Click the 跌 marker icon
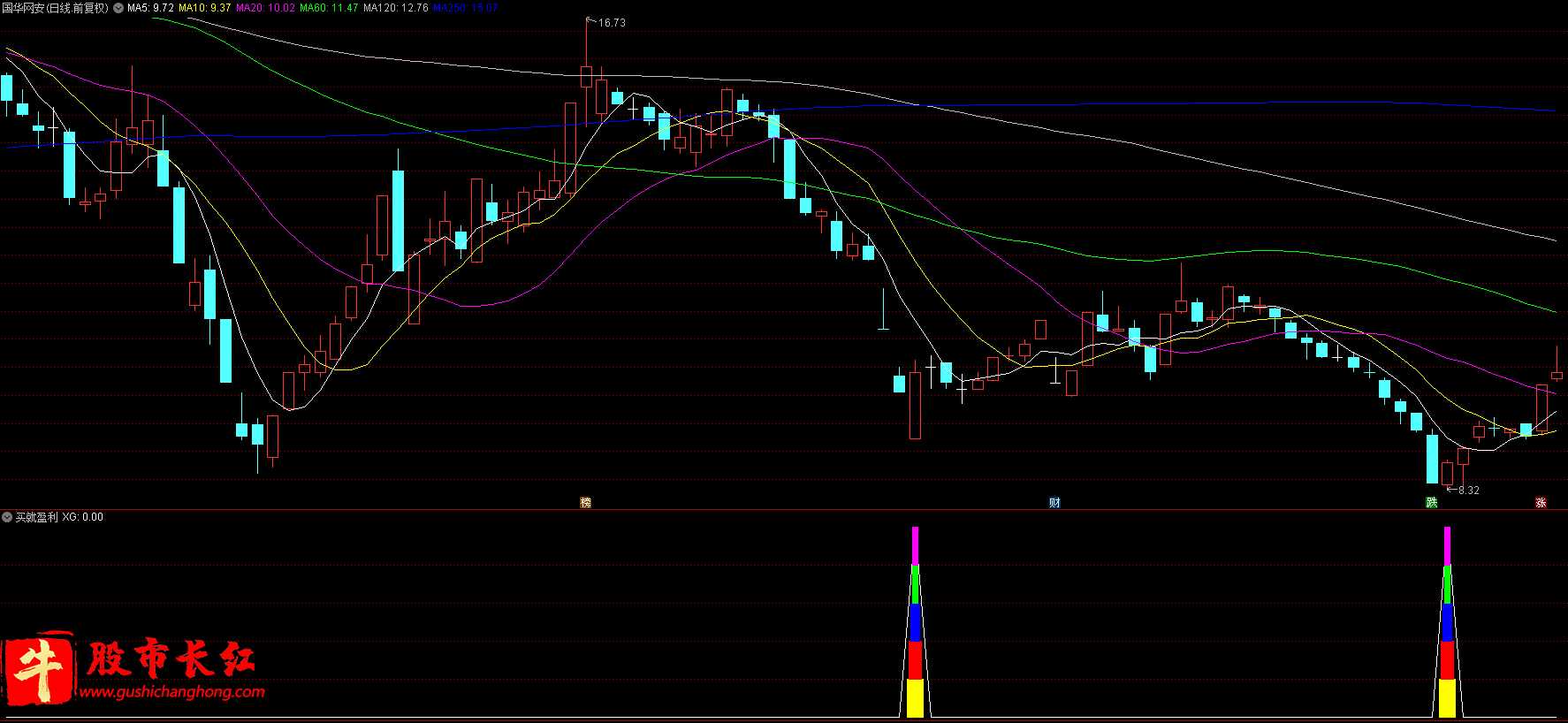 [x=1432, y=502]
